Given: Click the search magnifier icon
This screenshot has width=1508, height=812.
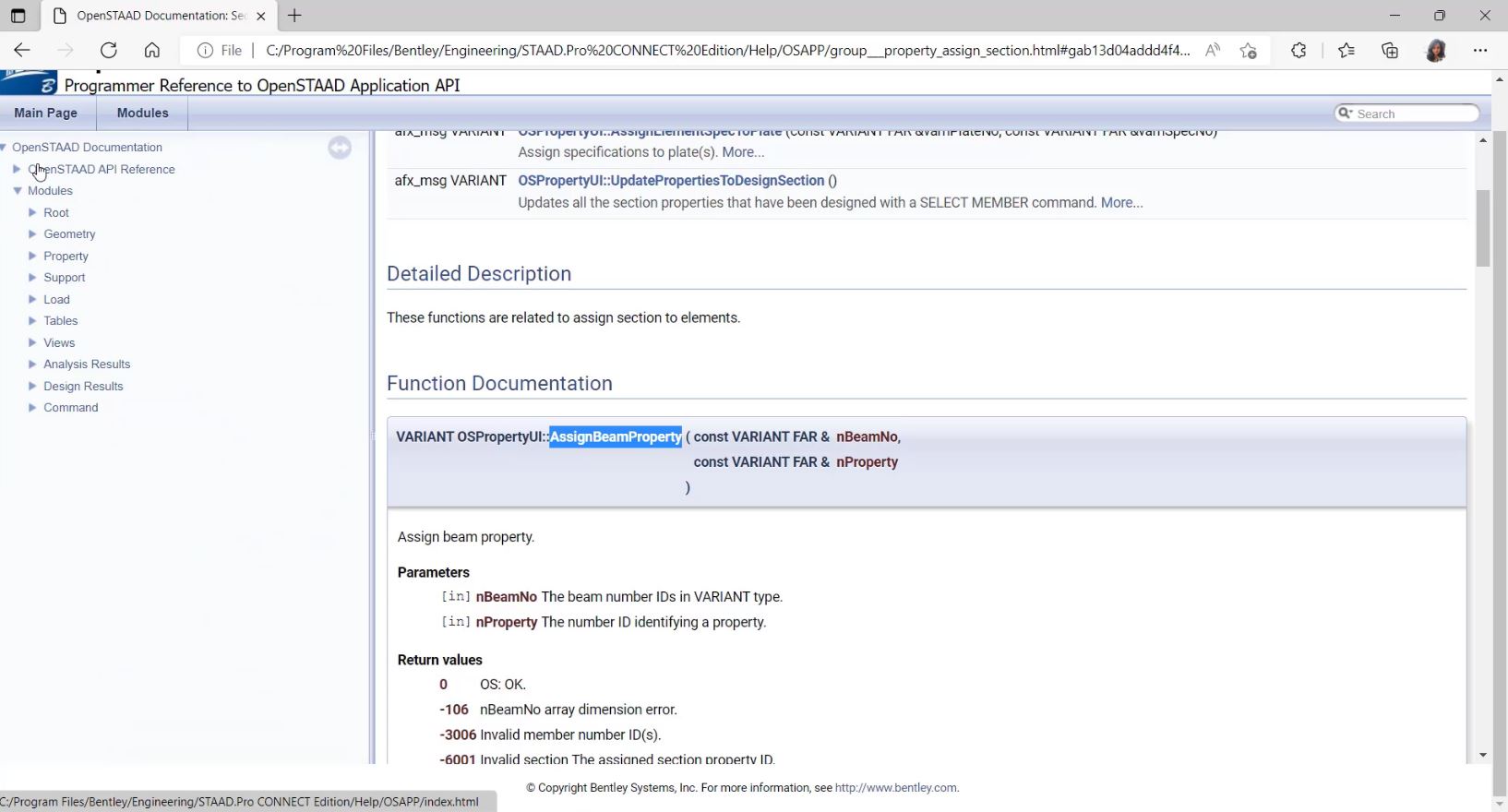Looking at the screenshot, I should [1346, 113].
